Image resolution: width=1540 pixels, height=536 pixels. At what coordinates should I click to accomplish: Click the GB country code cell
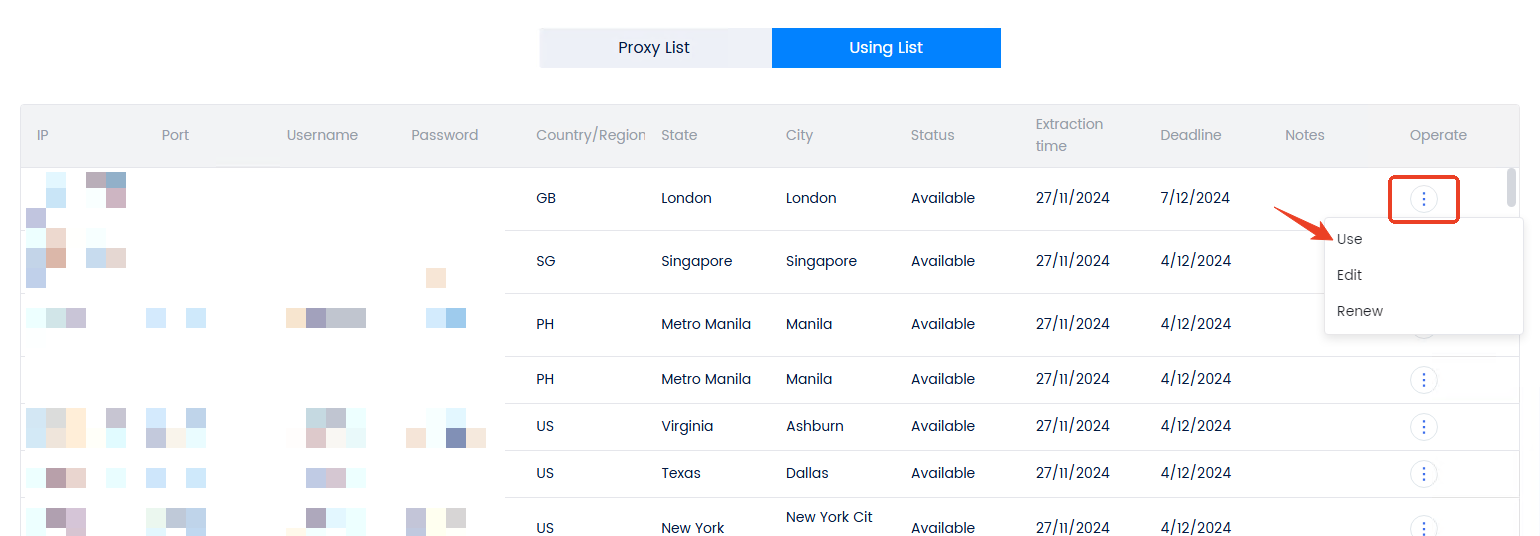pyautogui.click(x=546, y=198)
